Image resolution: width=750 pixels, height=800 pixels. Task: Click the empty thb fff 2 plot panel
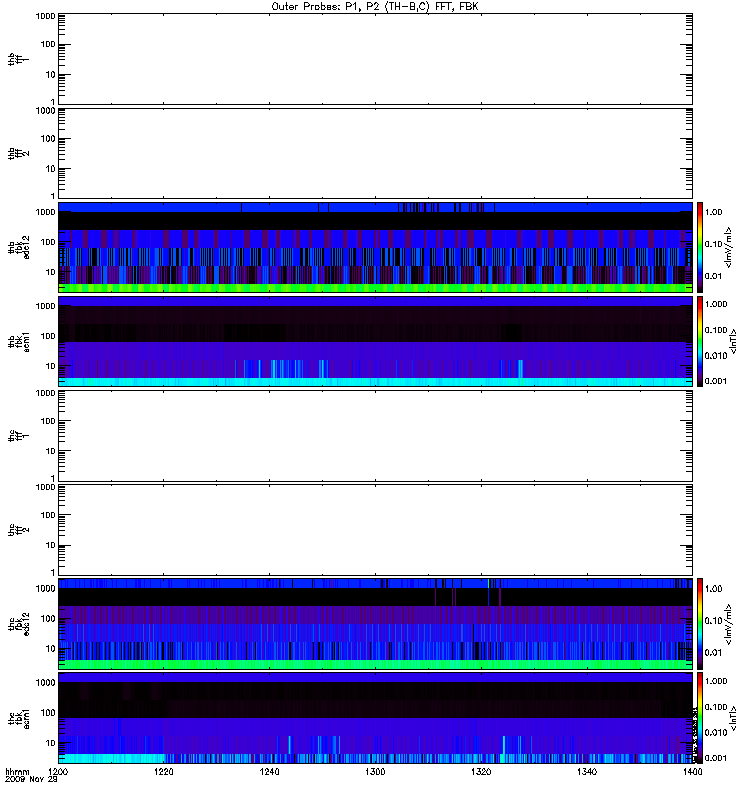point(375,154)
